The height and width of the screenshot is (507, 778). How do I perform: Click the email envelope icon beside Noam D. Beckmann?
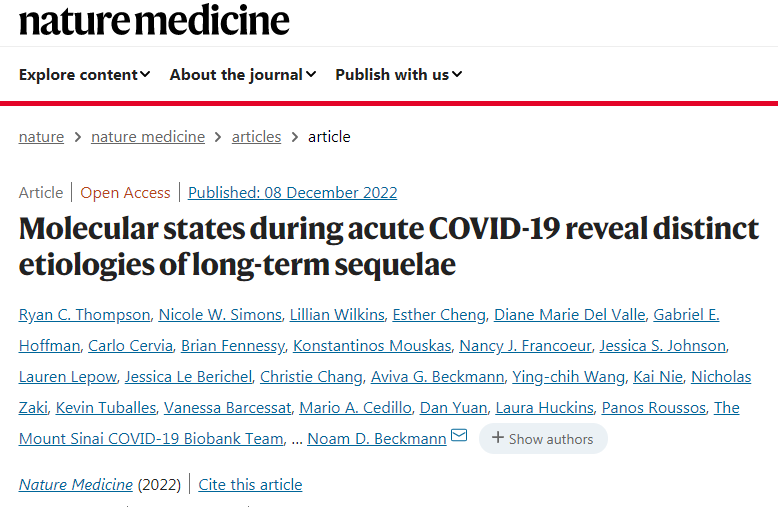coord(459,436)
